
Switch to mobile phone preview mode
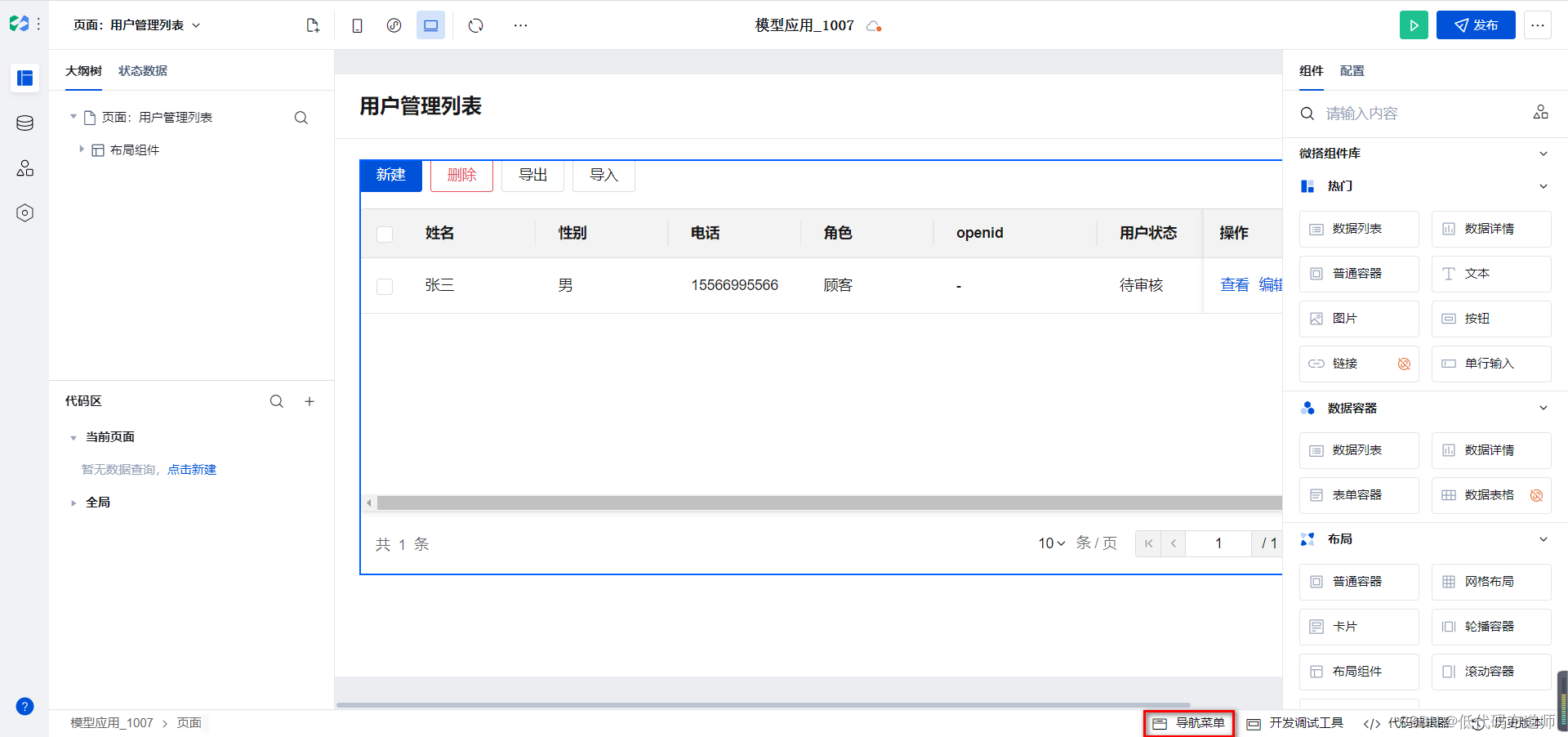pyautogui.click(x=357, y=25)
